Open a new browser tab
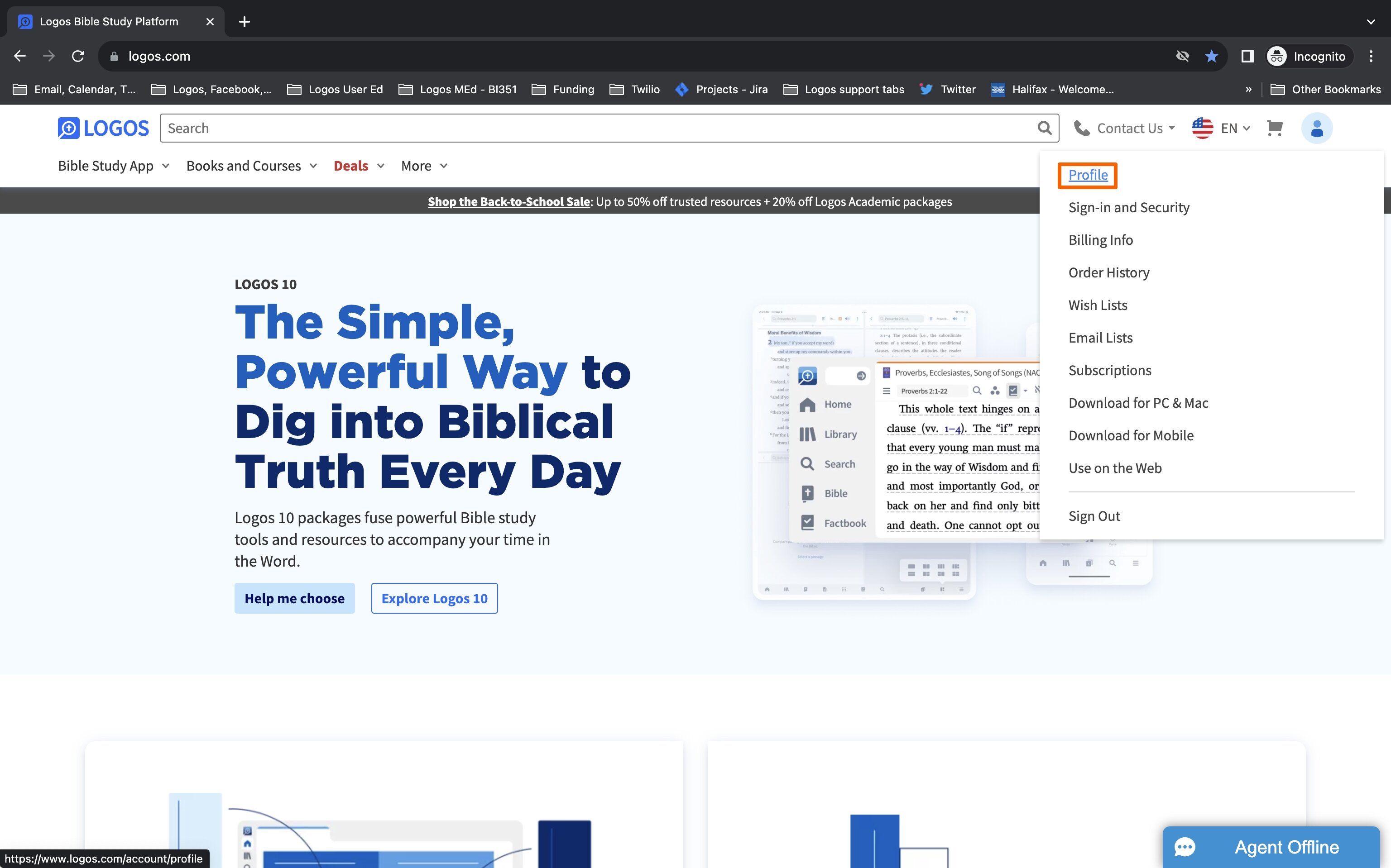 (x=244, y=21)
